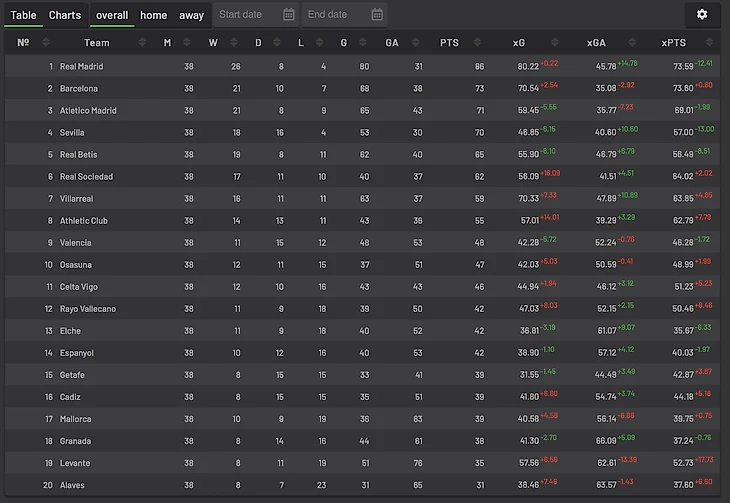Image resolution: width=730 pixels, height=503 pixels.
Task: Sort table by xG column header
Action: 518,43
